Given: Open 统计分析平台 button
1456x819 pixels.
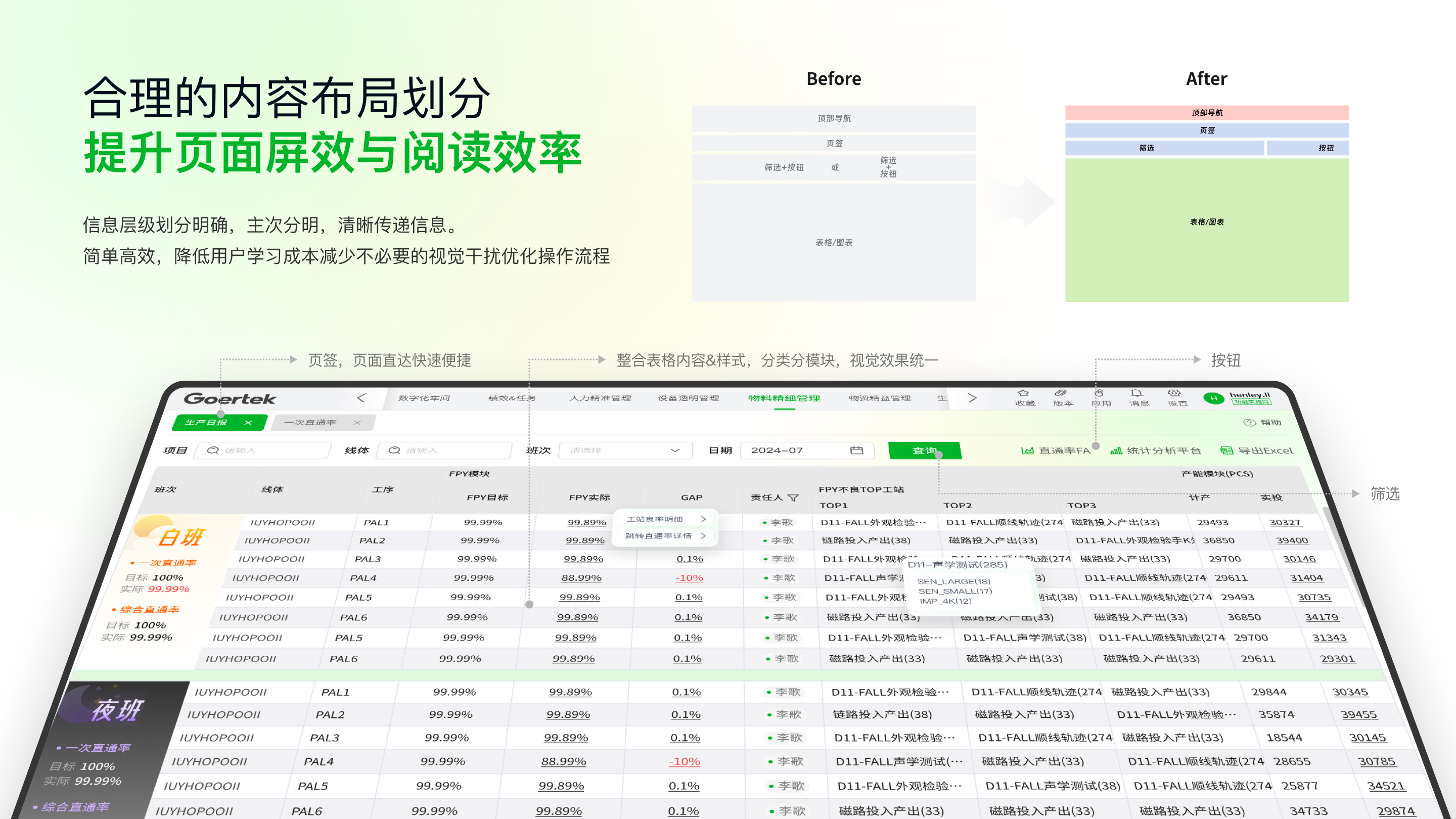Looking at the screenshot, I should 1155,450.
